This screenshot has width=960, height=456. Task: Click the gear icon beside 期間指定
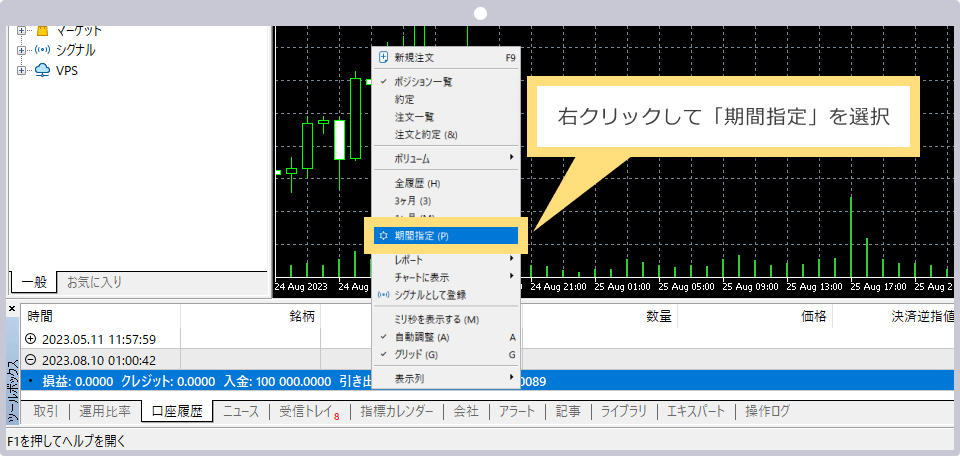point(383,236)
